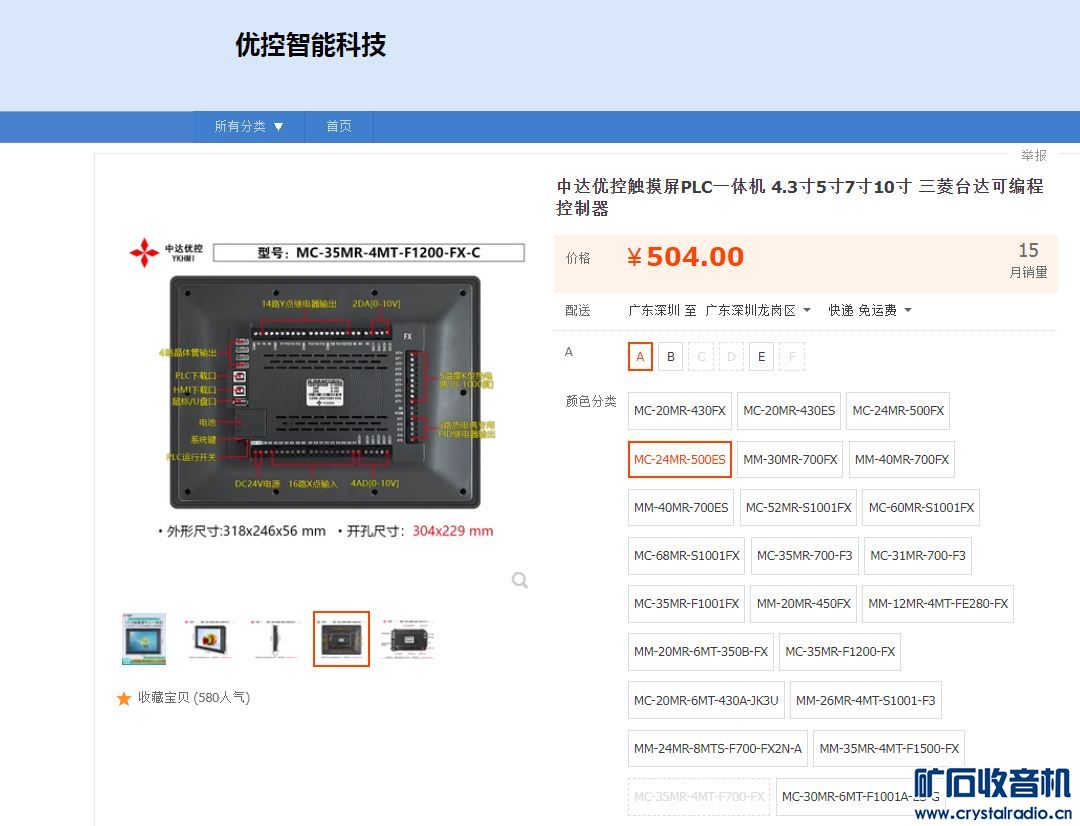This screenshot has width=1080, height=826.
Task: Select option A
Action: coord(640,357)
